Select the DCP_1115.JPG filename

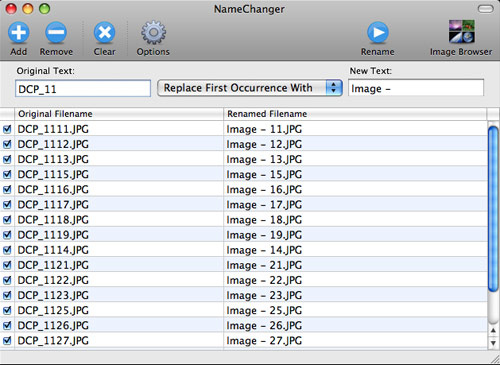[x=53, y=174]
